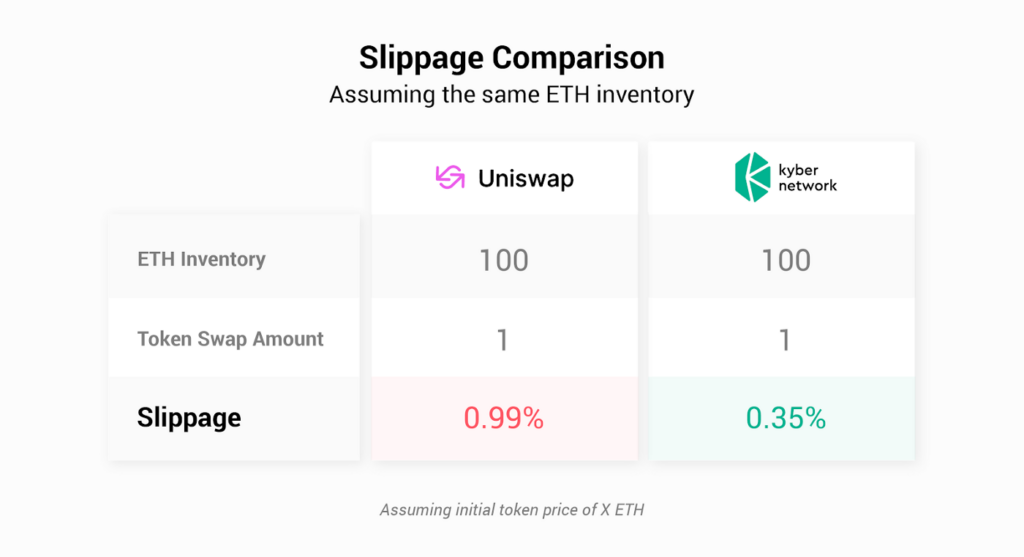Click the word Inventory in ETH Inventory label
Viewport: 1024px width, 557px height.
tap(223, 259)
